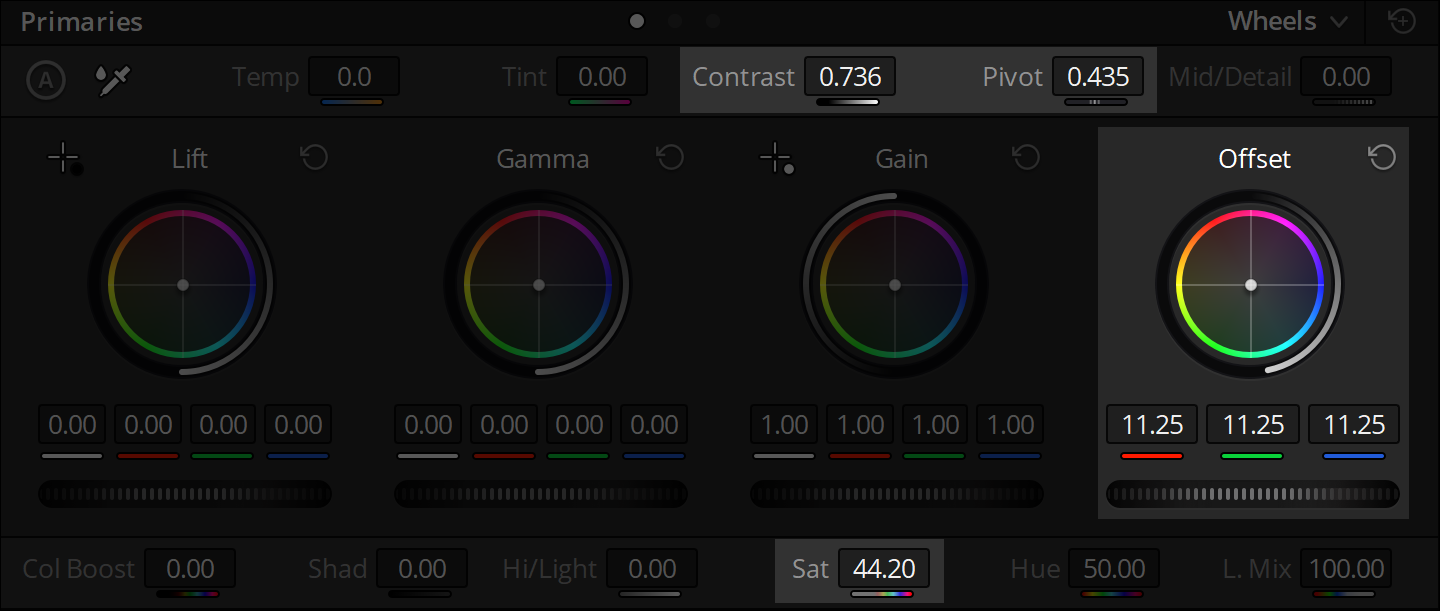
Task: Click the Hue value 50.00
Action: 1114,569
